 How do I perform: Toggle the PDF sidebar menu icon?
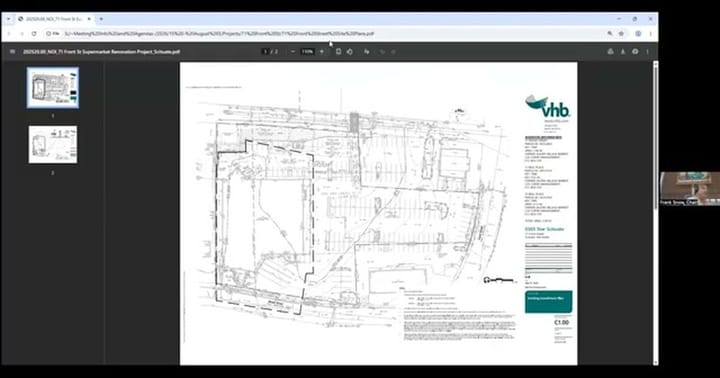click(12, 51)
